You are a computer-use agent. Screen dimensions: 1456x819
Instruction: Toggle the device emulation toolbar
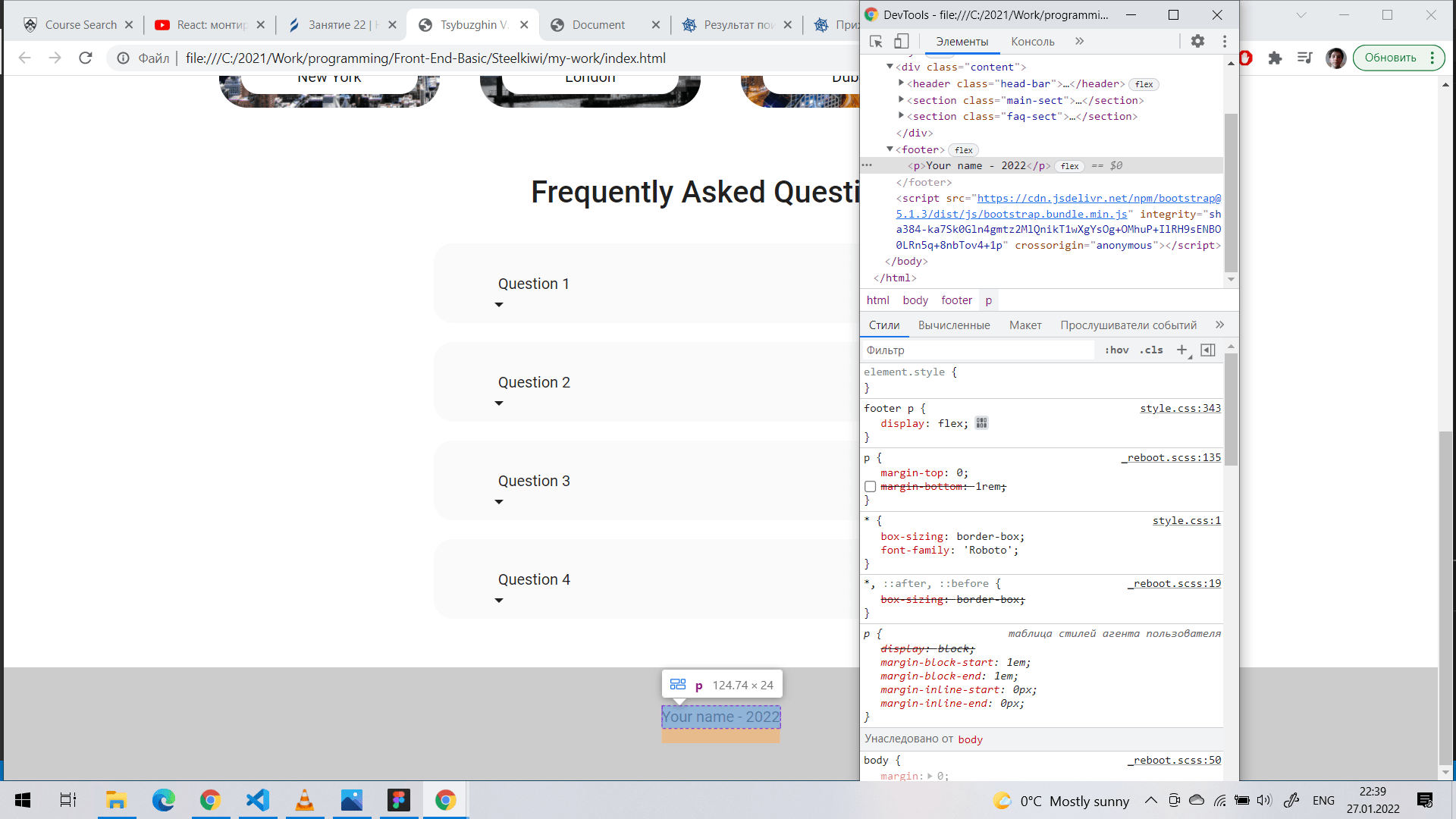[x=902, y=42]
